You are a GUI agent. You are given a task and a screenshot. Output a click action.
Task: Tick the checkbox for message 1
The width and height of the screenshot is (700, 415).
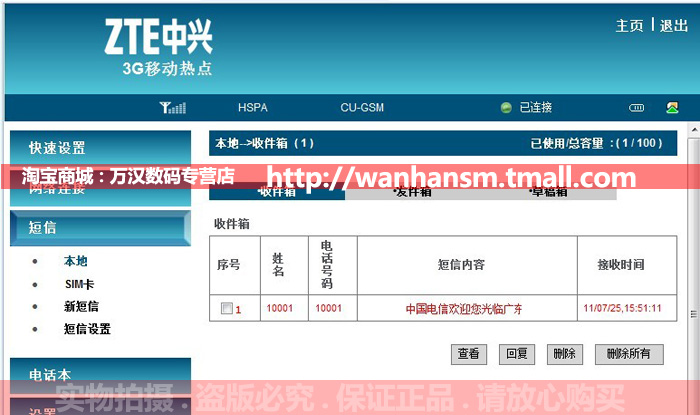227,308
